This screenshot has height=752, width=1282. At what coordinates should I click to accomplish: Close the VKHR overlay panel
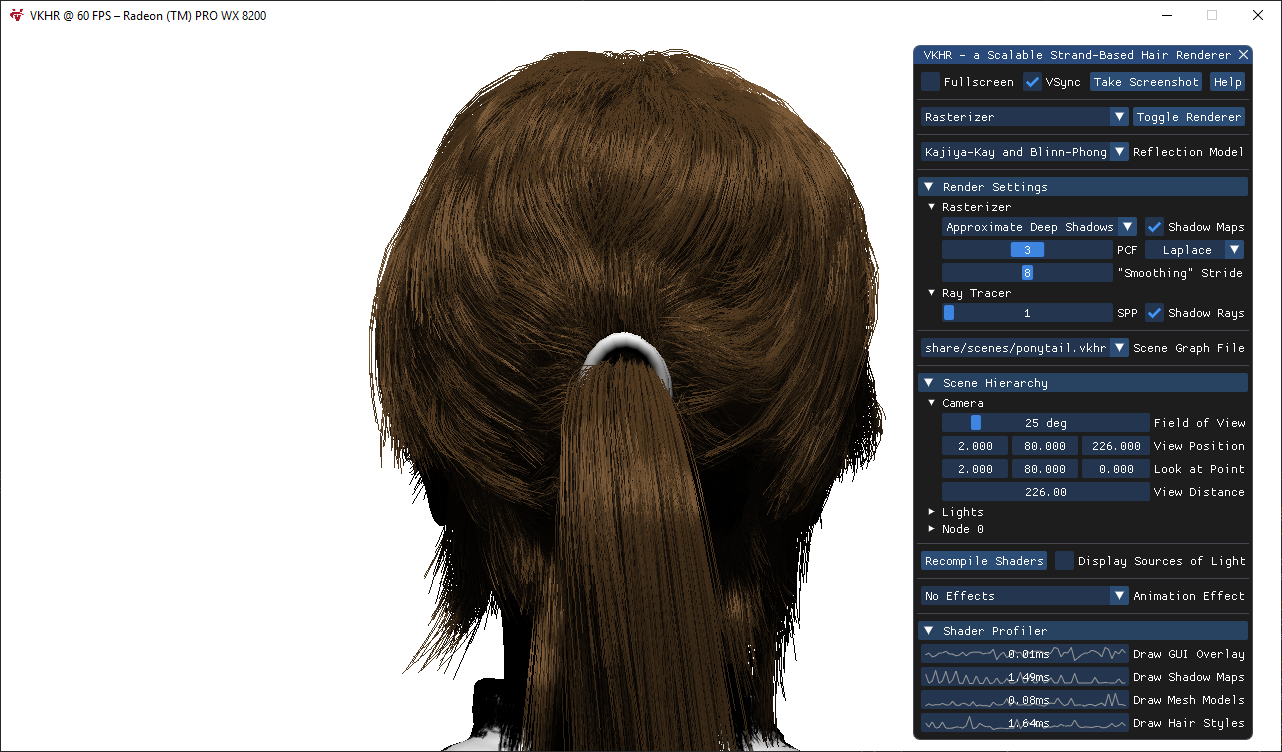[1243, 55]
